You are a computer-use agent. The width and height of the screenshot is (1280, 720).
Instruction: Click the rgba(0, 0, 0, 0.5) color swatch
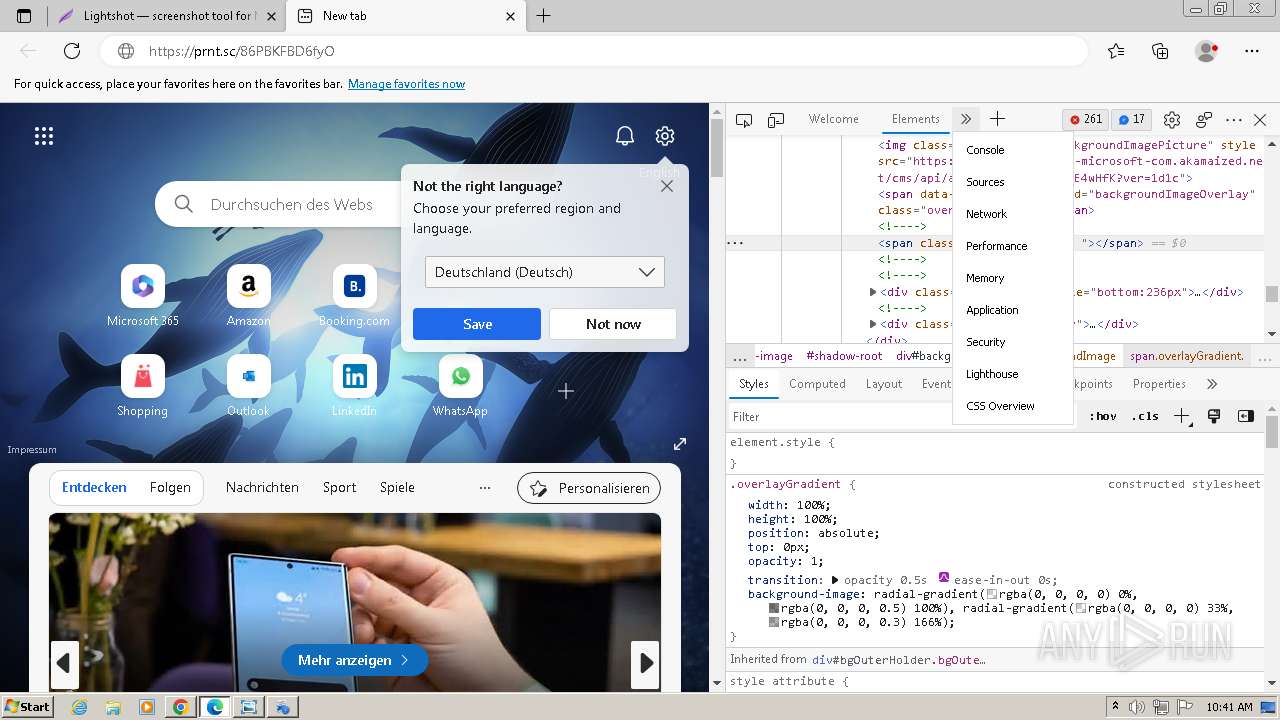click(774, 608)
